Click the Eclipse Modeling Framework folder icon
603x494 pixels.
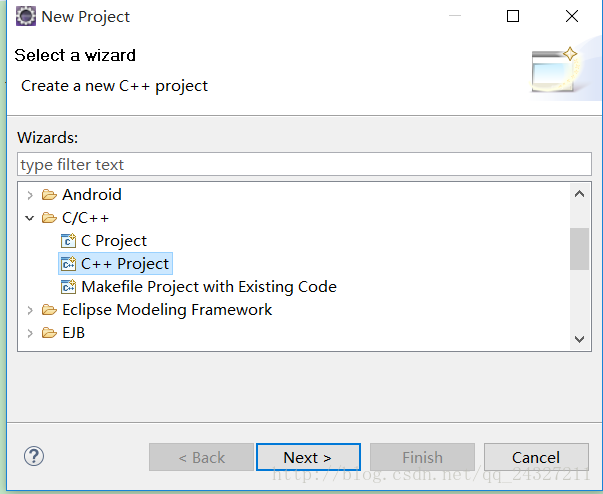tap(49, 310)
